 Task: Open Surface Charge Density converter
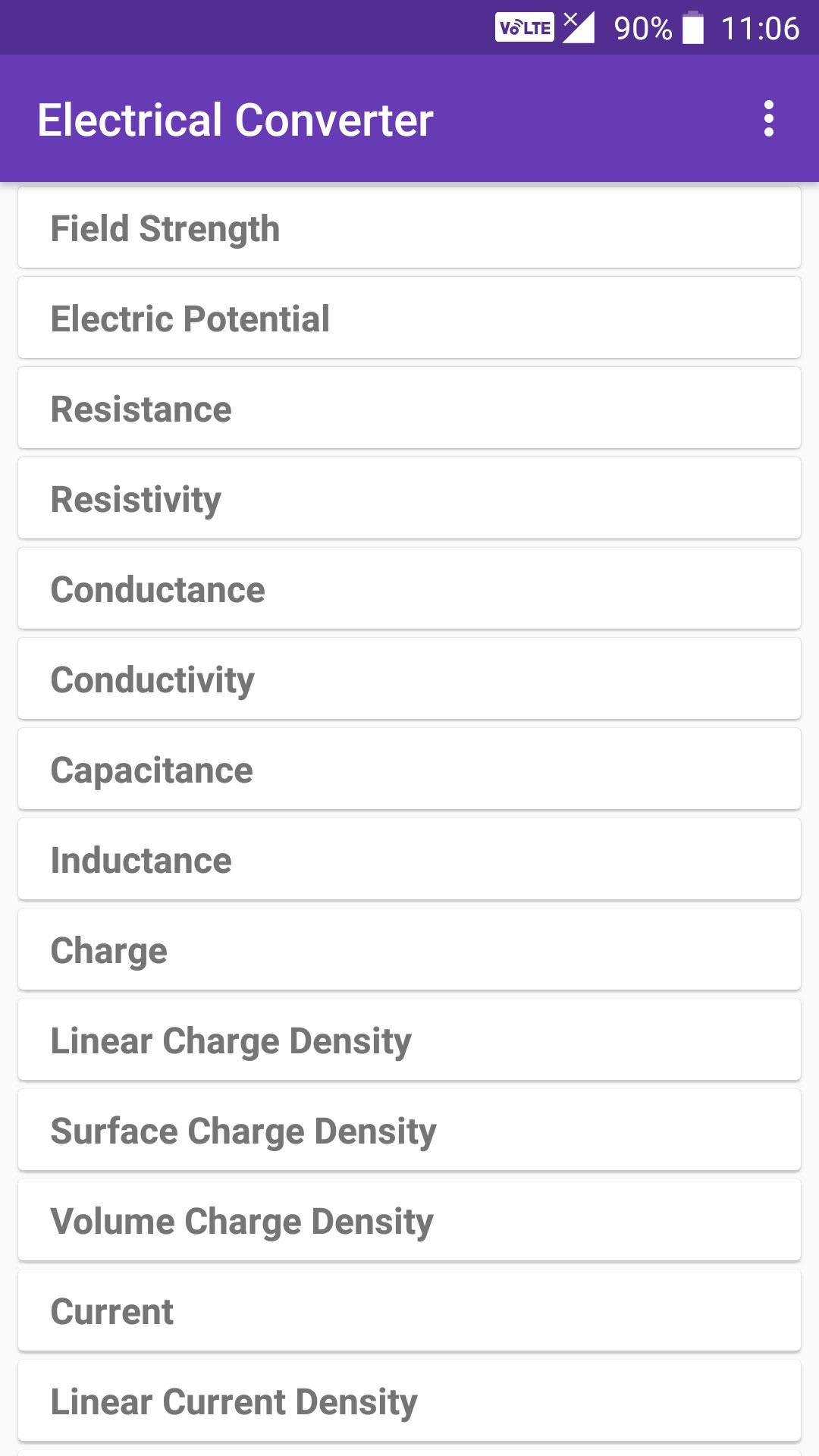point(409,1130)
